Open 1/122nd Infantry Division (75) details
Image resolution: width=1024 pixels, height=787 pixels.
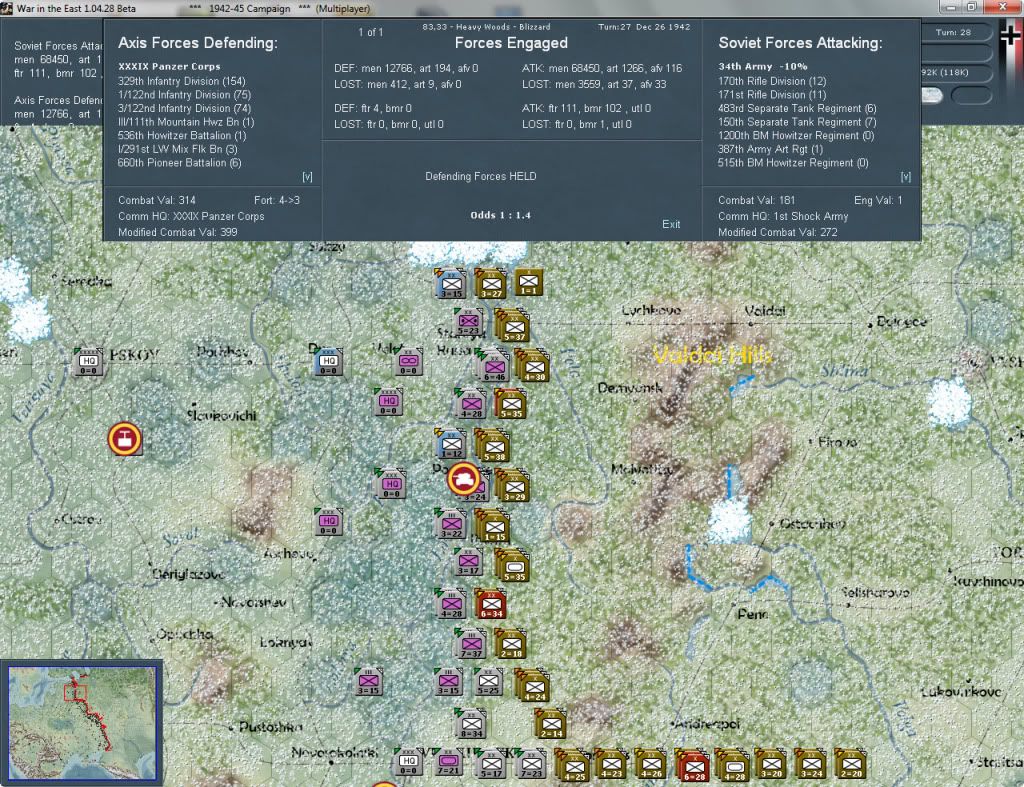tap(184, 95)
